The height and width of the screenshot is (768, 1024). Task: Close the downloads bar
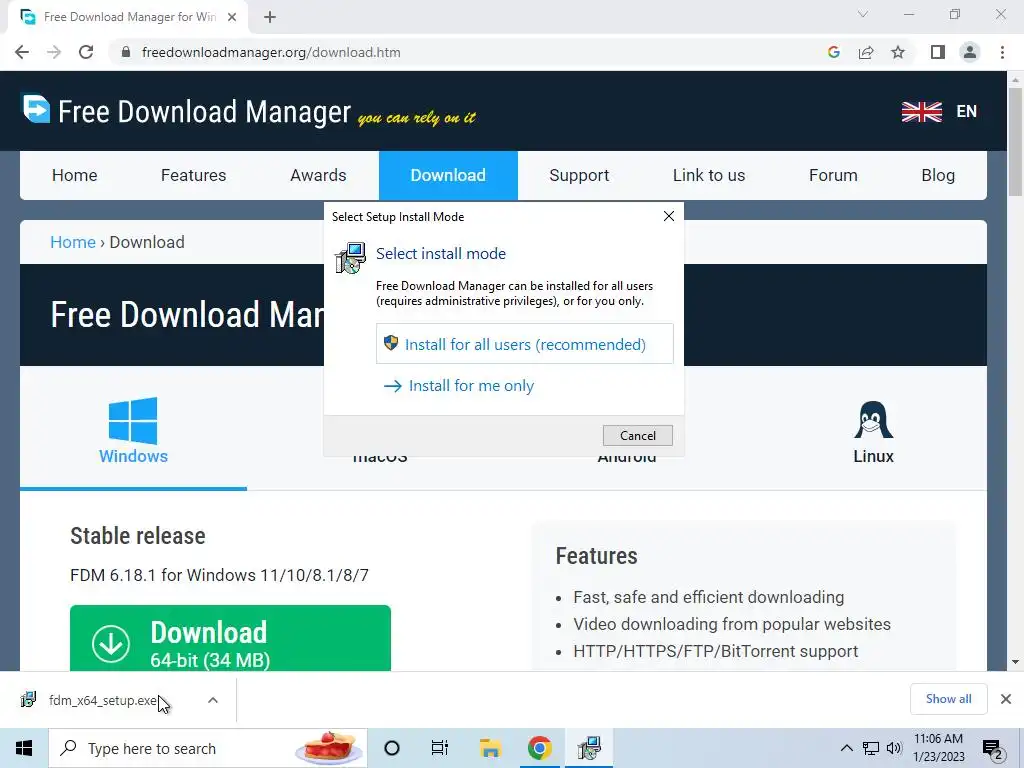[1006, 699]
